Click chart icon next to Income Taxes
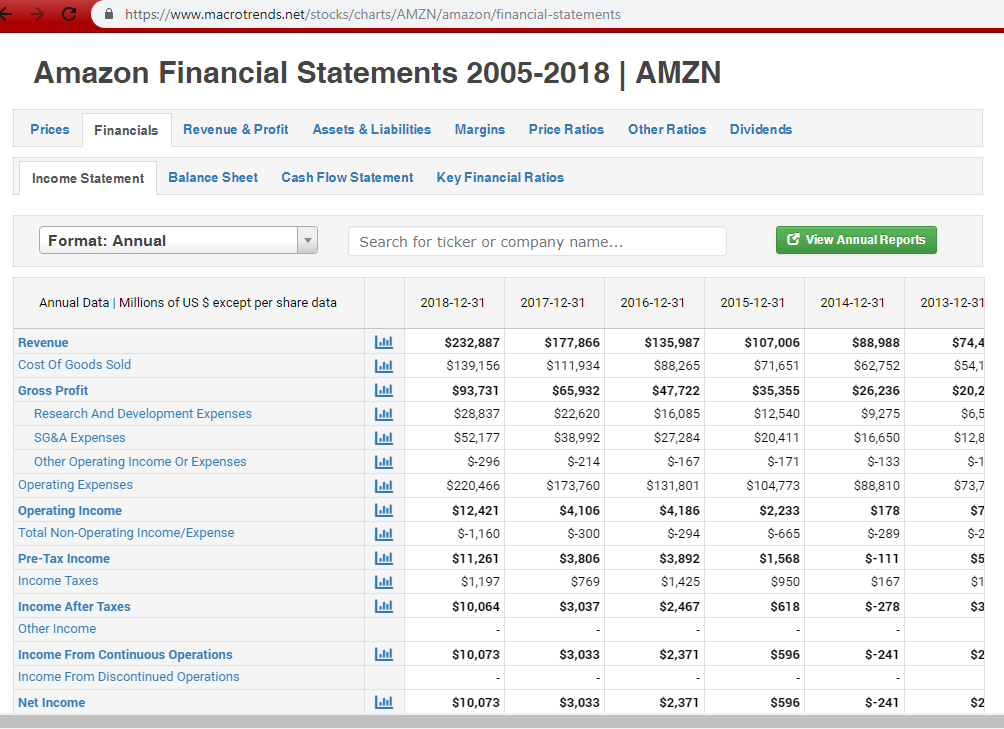Screen dimensions: 1004x729 pyautogui.click(x=384, y=581)
